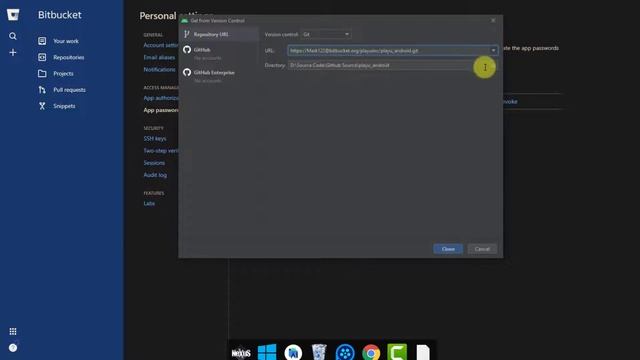Viewport: 640px width, 360px height.
Task: Open Email aliases settings link
Action: tap(159, 58)
